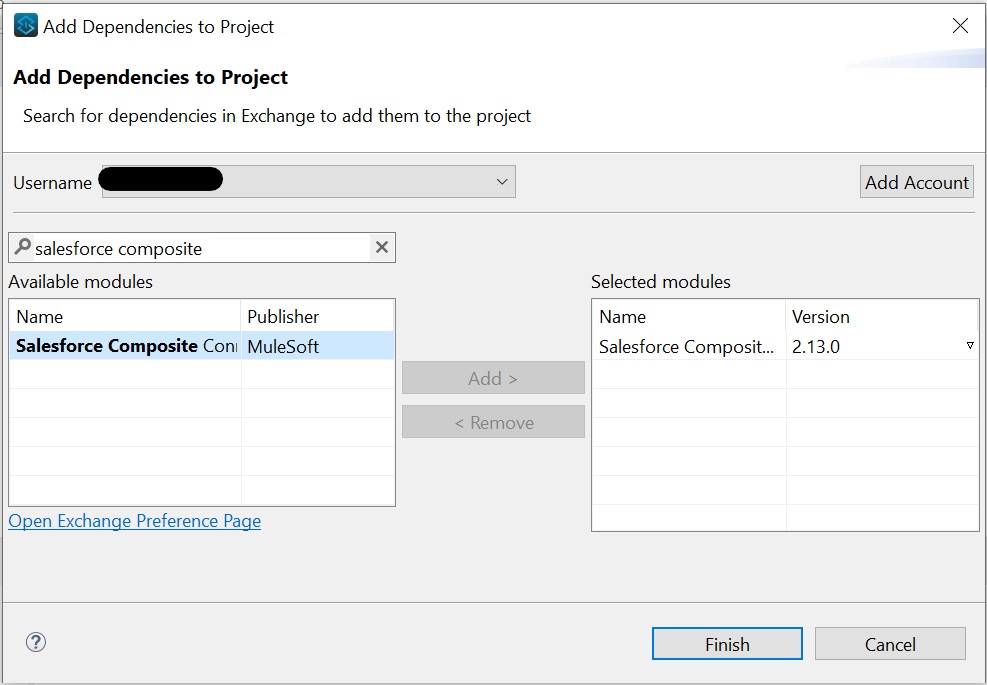987x685 pixels.
Task: Cancel the dialog
Action: click(x=890, y=643)
